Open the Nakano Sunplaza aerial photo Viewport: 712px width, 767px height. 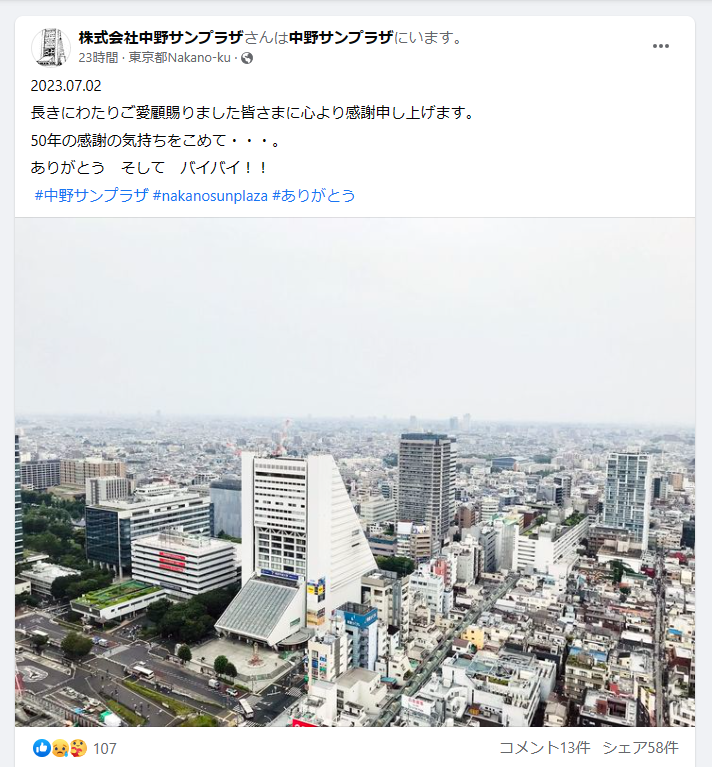pyautogui.click(x=355, y=472)
